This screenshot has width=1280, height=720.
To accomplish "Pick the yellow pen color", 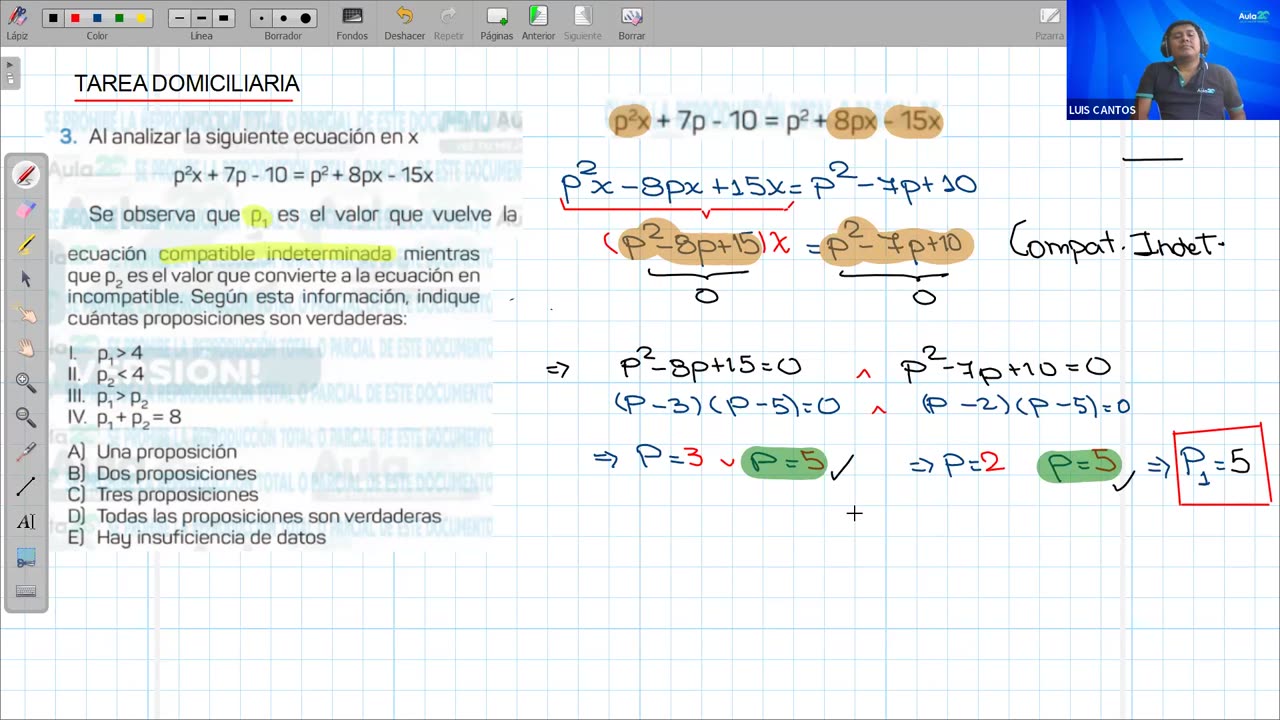I will point(141,18).
